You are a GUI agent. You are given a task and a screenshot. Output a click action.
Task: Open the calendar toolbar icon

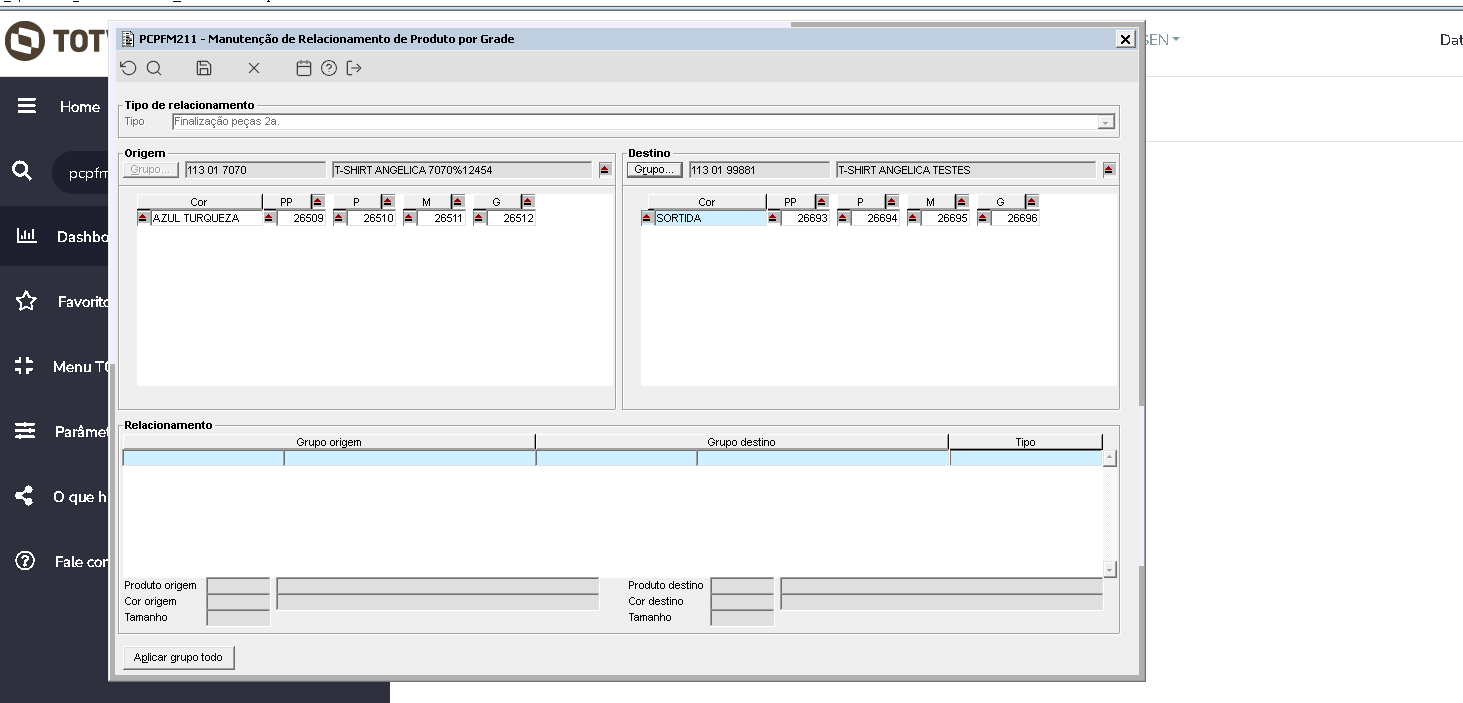[304, 68]
